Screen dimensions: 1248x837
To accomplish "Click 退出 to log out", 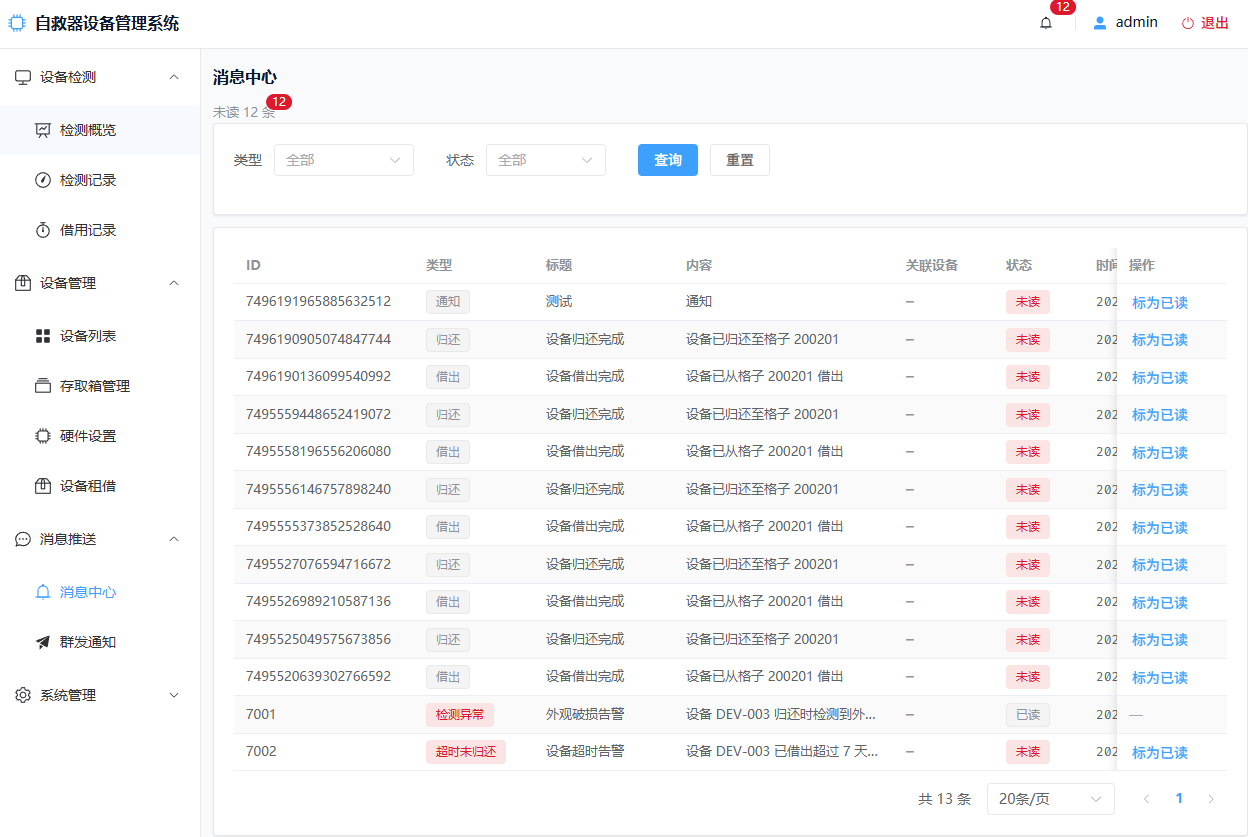I will pos(1215,23).
